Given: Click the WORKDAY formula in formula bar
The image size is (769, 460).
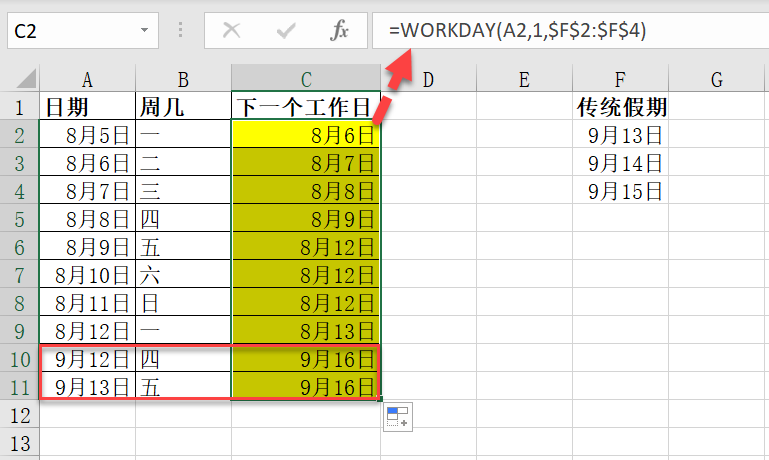Looking at the screenshot, I should pos(518,31).
